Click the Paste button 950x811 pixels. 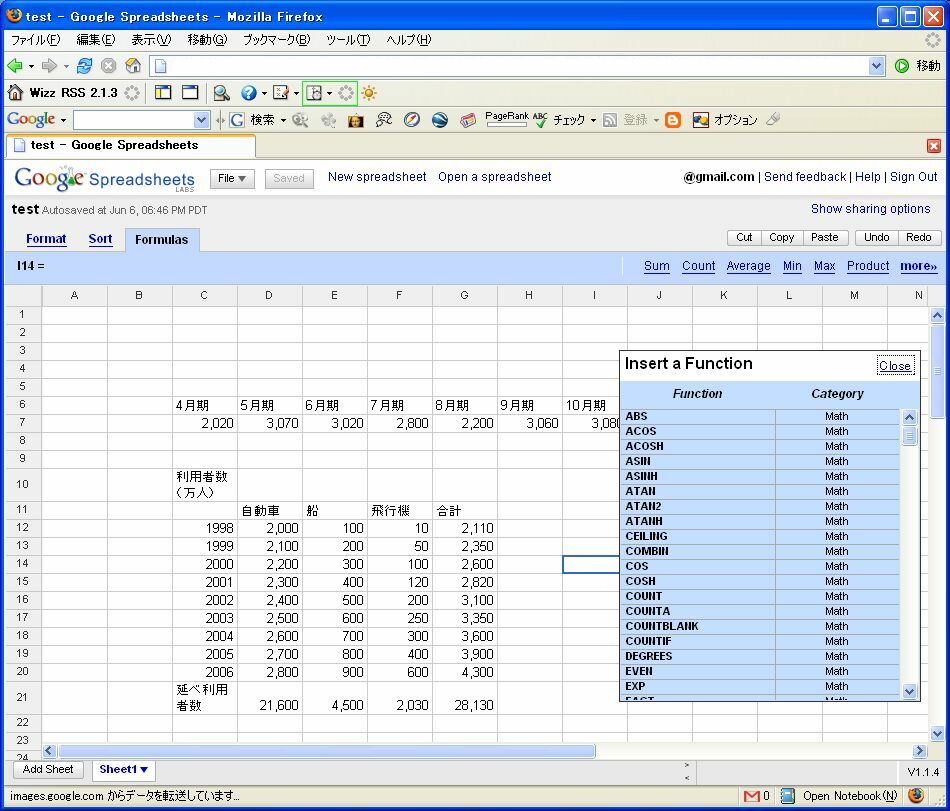tap(825, 237)
